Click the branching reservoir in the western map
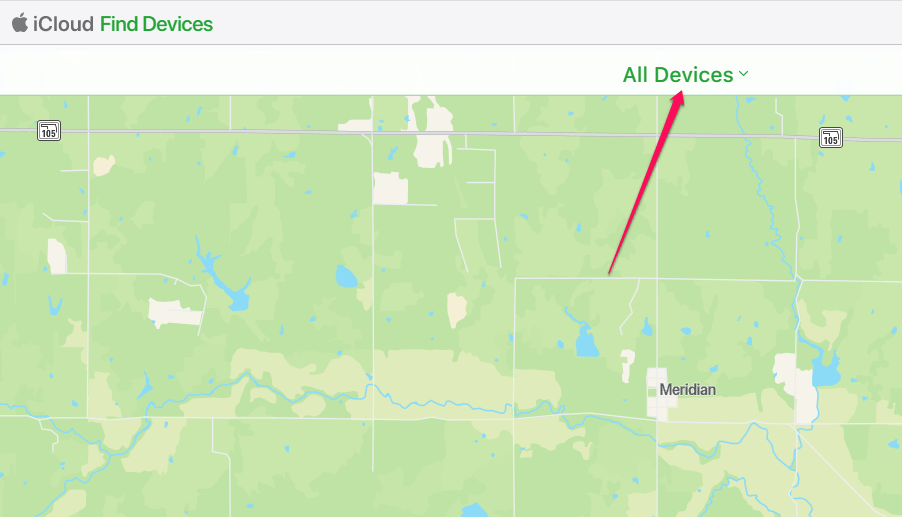Screen dimensions: 902x517 click(x=226, y=279)
